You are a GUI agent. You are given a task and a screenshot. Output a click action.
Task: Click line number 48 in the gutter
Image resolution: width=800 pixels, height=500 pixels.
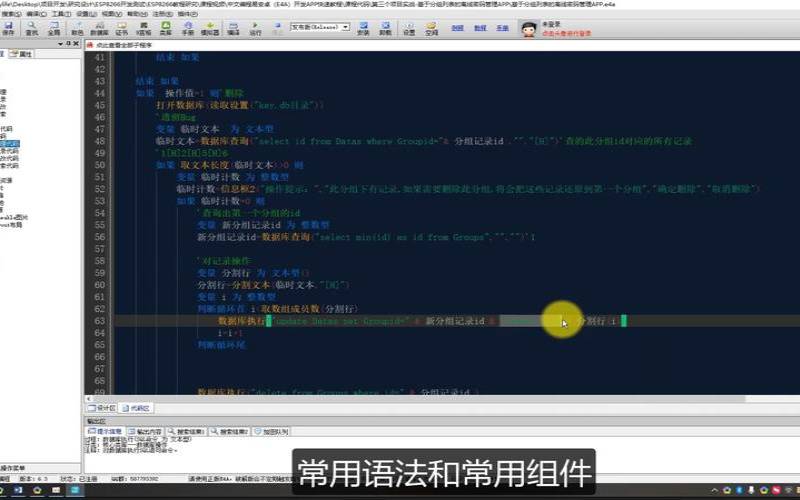(x=99, y=141)
